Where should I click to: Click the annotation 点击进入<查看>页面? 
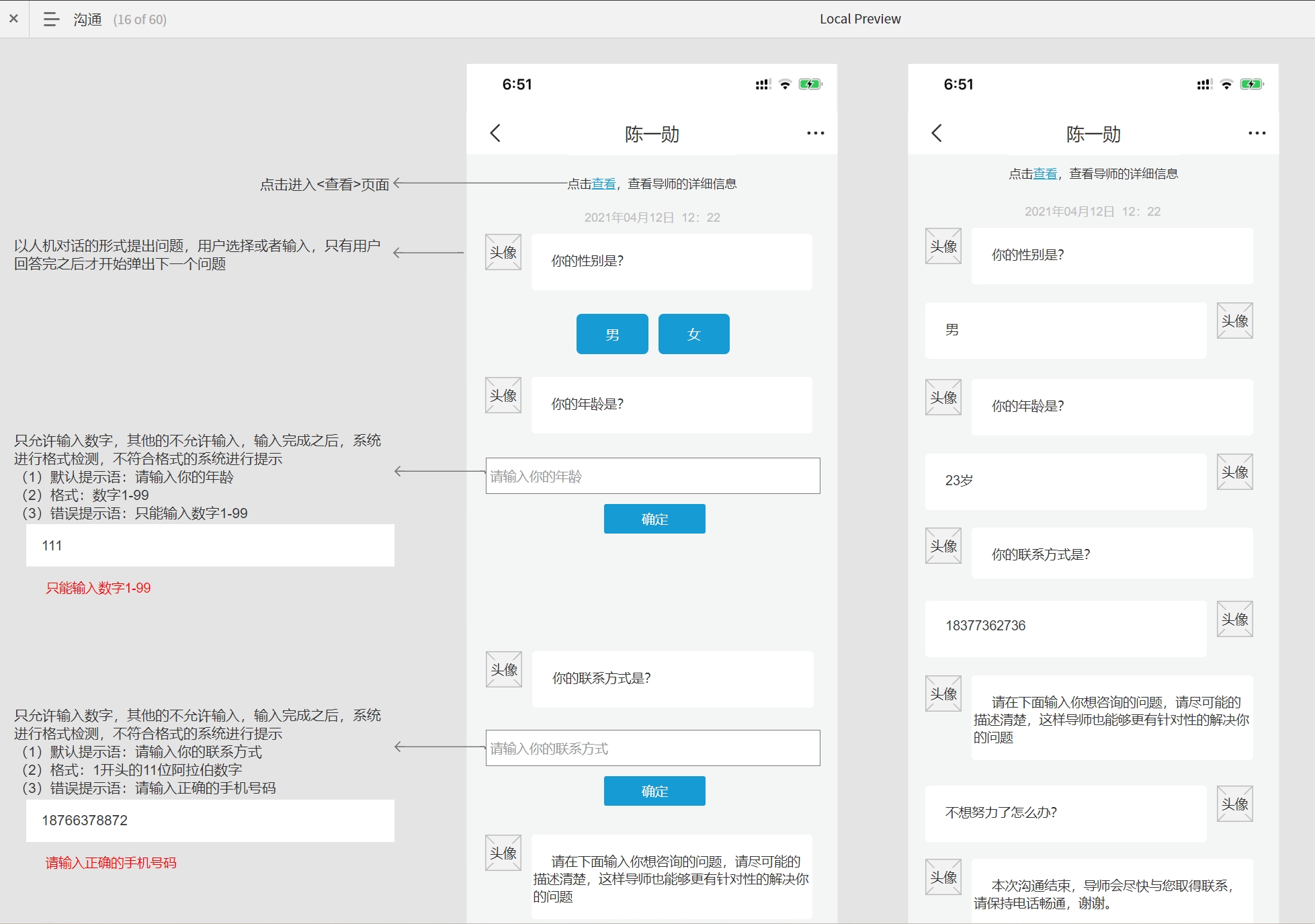coord(325,184)
